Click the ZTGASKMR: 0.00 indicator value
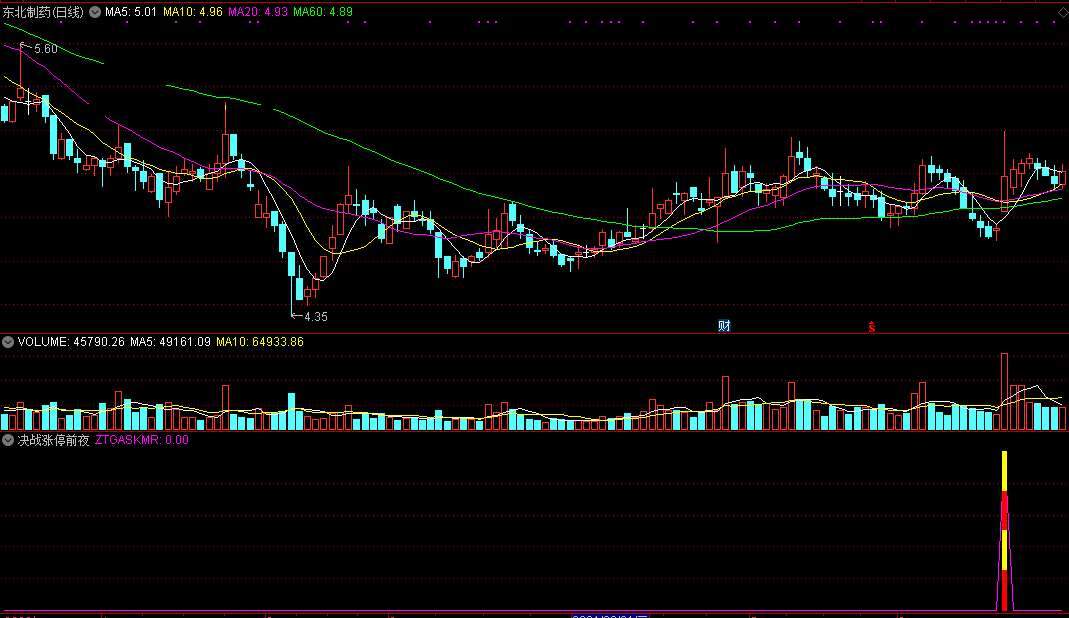This screenshot has height=618, width=1069. [x=142, y=440]
